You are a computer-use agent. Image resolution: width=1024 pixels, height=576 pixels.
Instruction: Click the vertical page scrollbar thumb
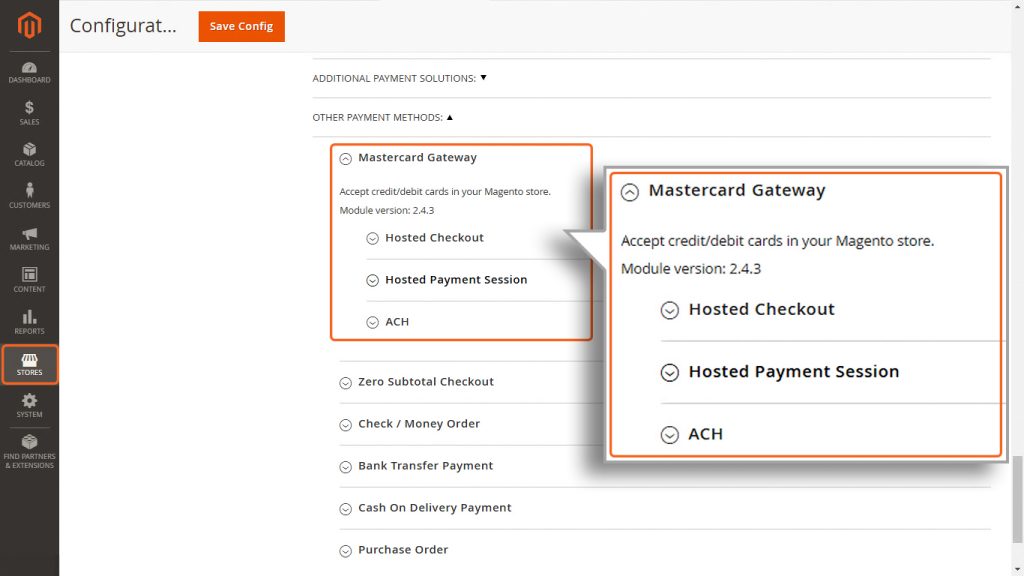(x=1017, y=500)
